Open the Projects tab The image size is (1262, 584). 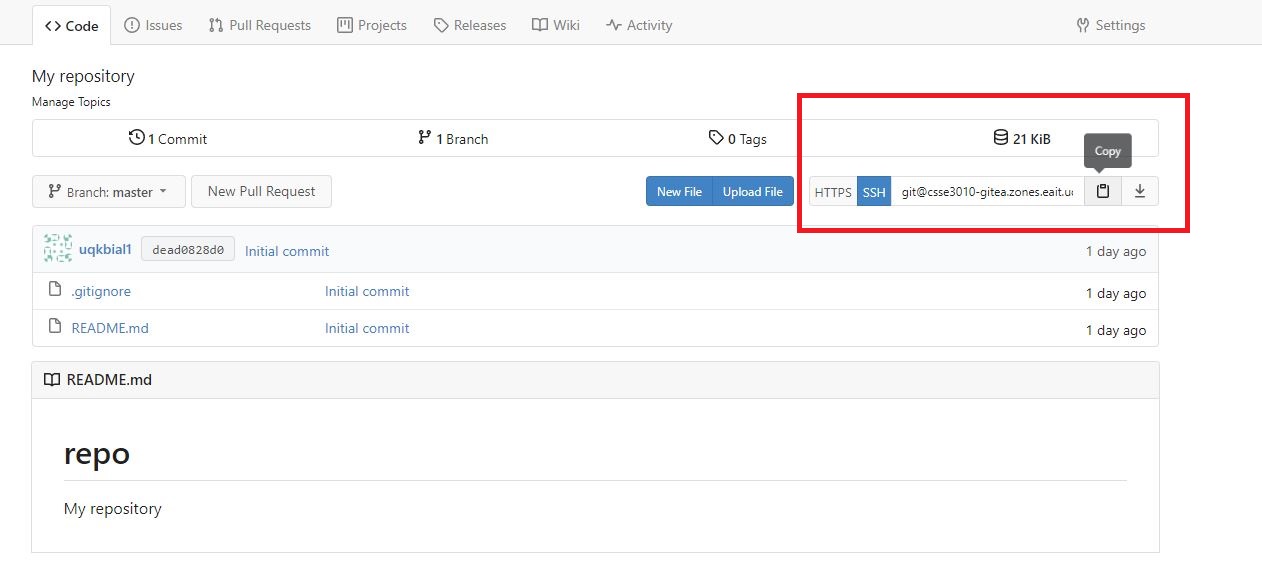[x=372, y=25]
